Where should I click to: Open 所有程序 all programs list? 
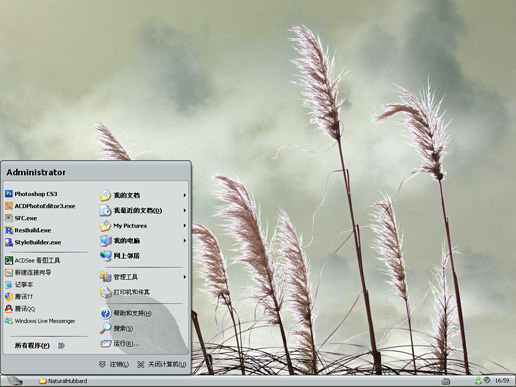[x=40, y=345]
